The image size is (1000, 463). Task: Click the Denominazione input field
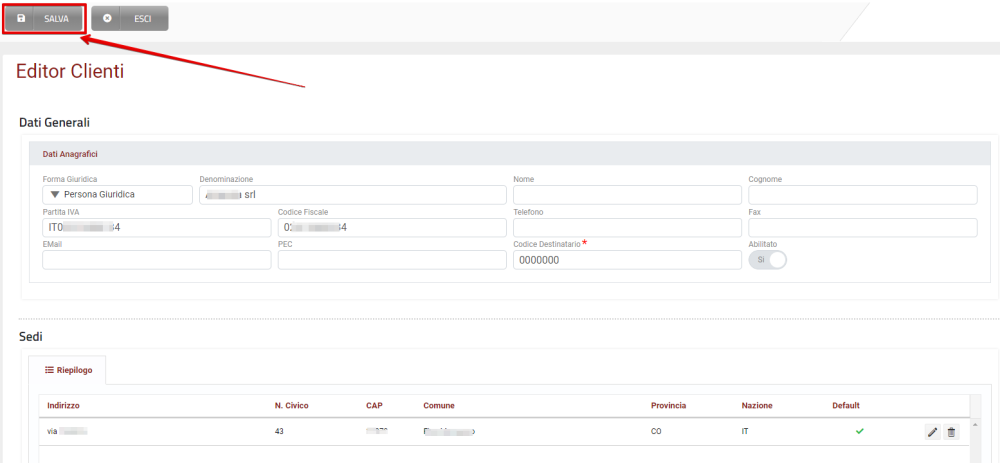353,195
